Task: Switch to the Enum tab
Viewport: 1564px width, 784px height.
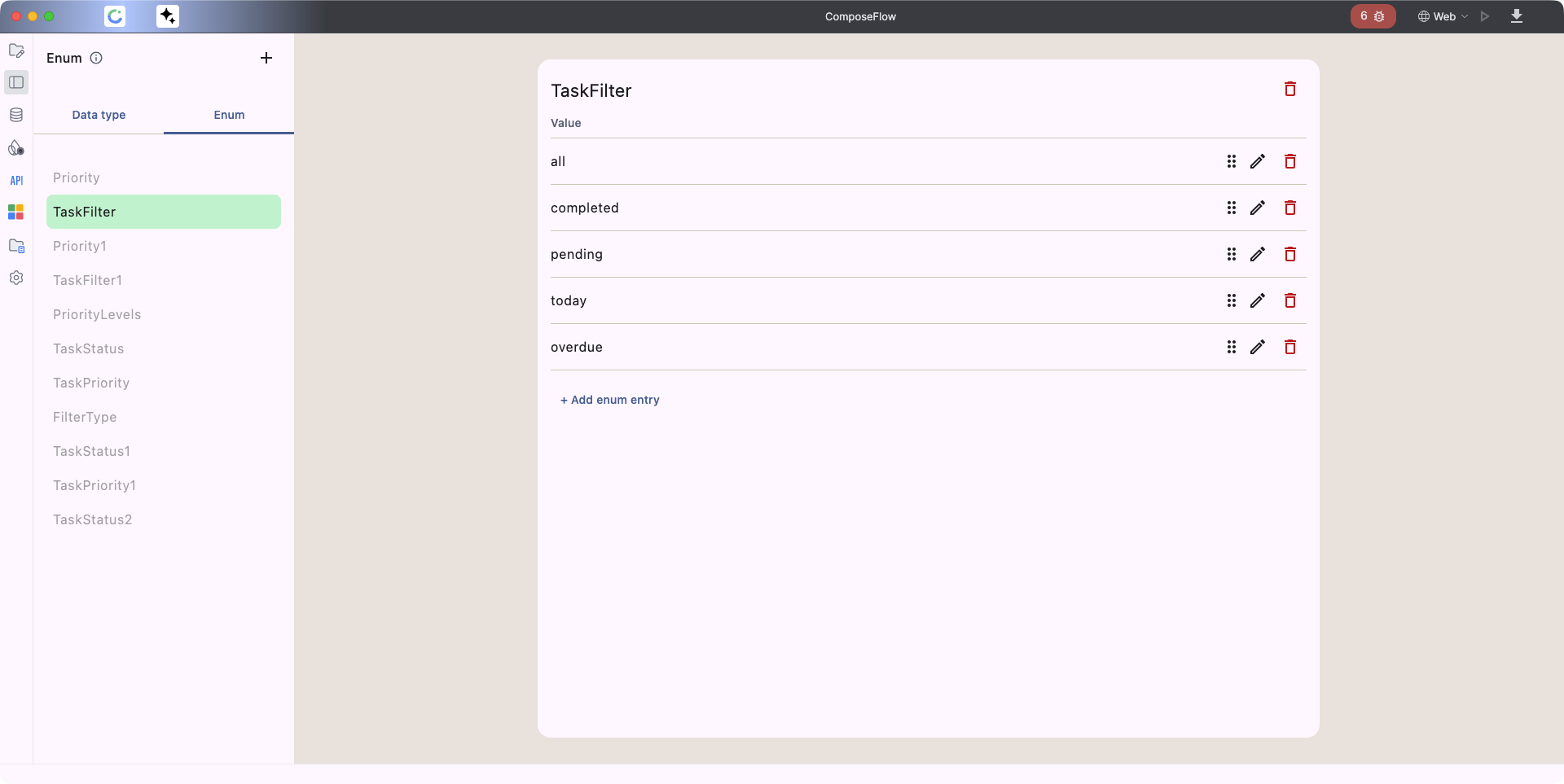Action: [229, 115]
